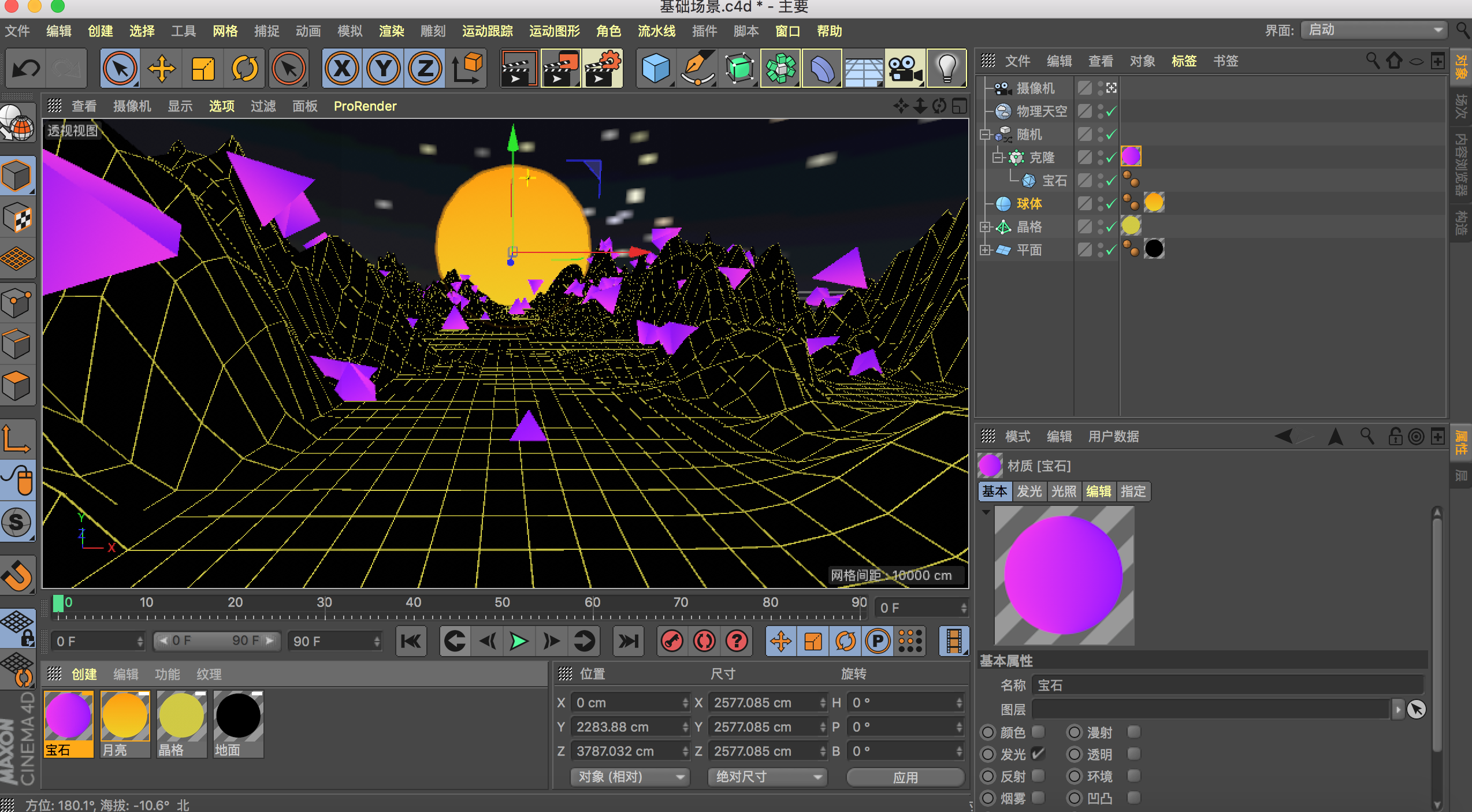Click the 应用 button

tap(905, 777)
